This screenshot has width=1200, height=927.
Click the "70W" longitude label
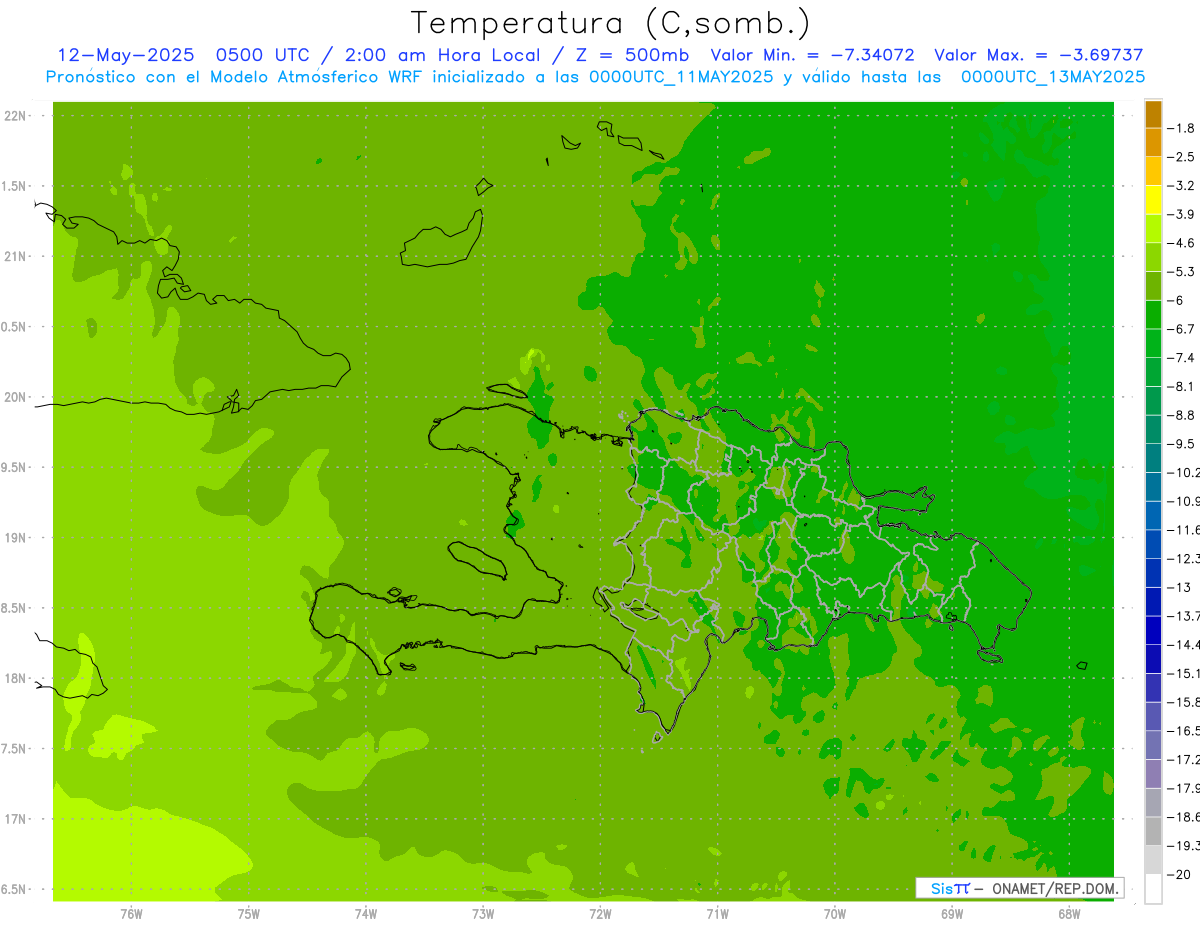835,913
